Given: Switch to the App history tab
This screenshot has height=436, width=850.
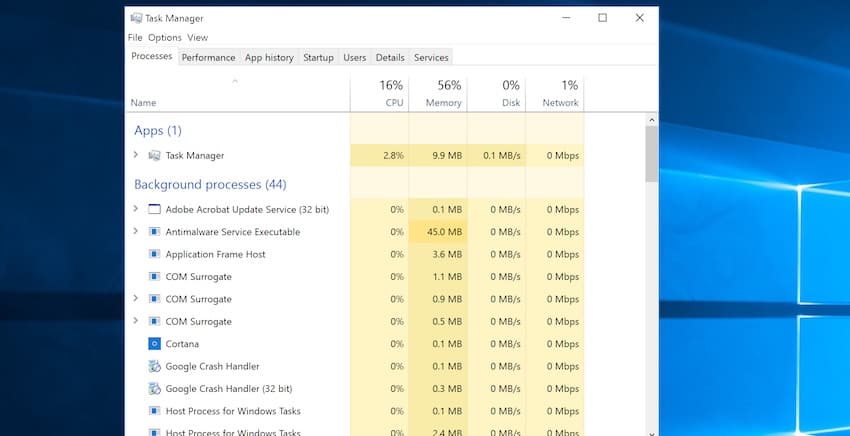Looking at the screenshot, I should pyautogui.click(x=269, y=57).
